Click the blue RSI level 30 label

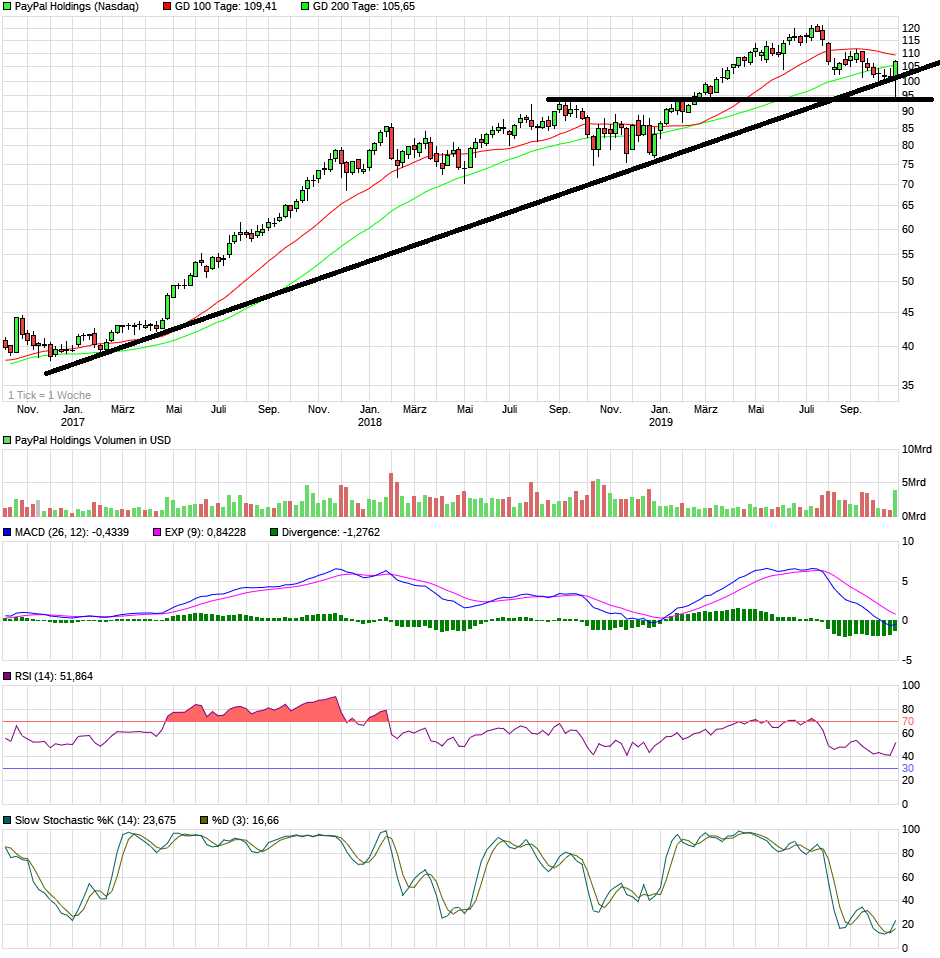[x=908, y=769]
